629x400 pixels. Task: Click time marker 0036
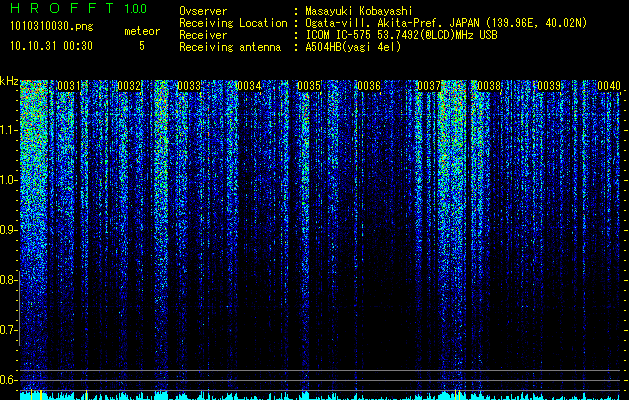pos(369,86)
